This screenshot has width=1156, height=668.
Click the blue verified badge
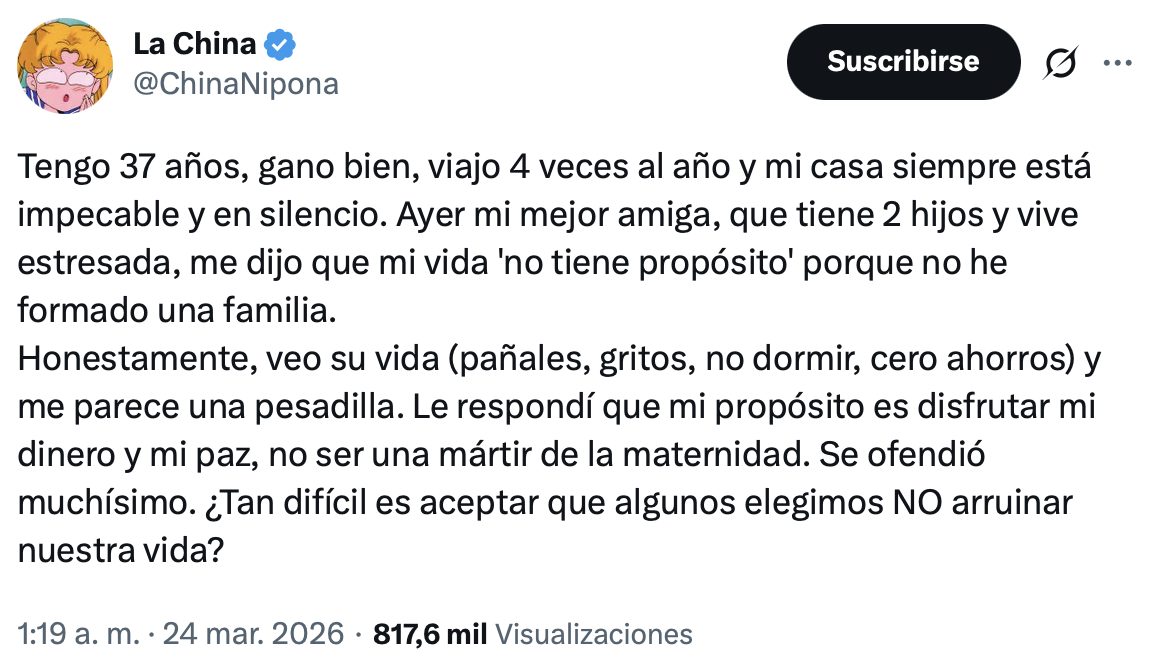point(279,45)
